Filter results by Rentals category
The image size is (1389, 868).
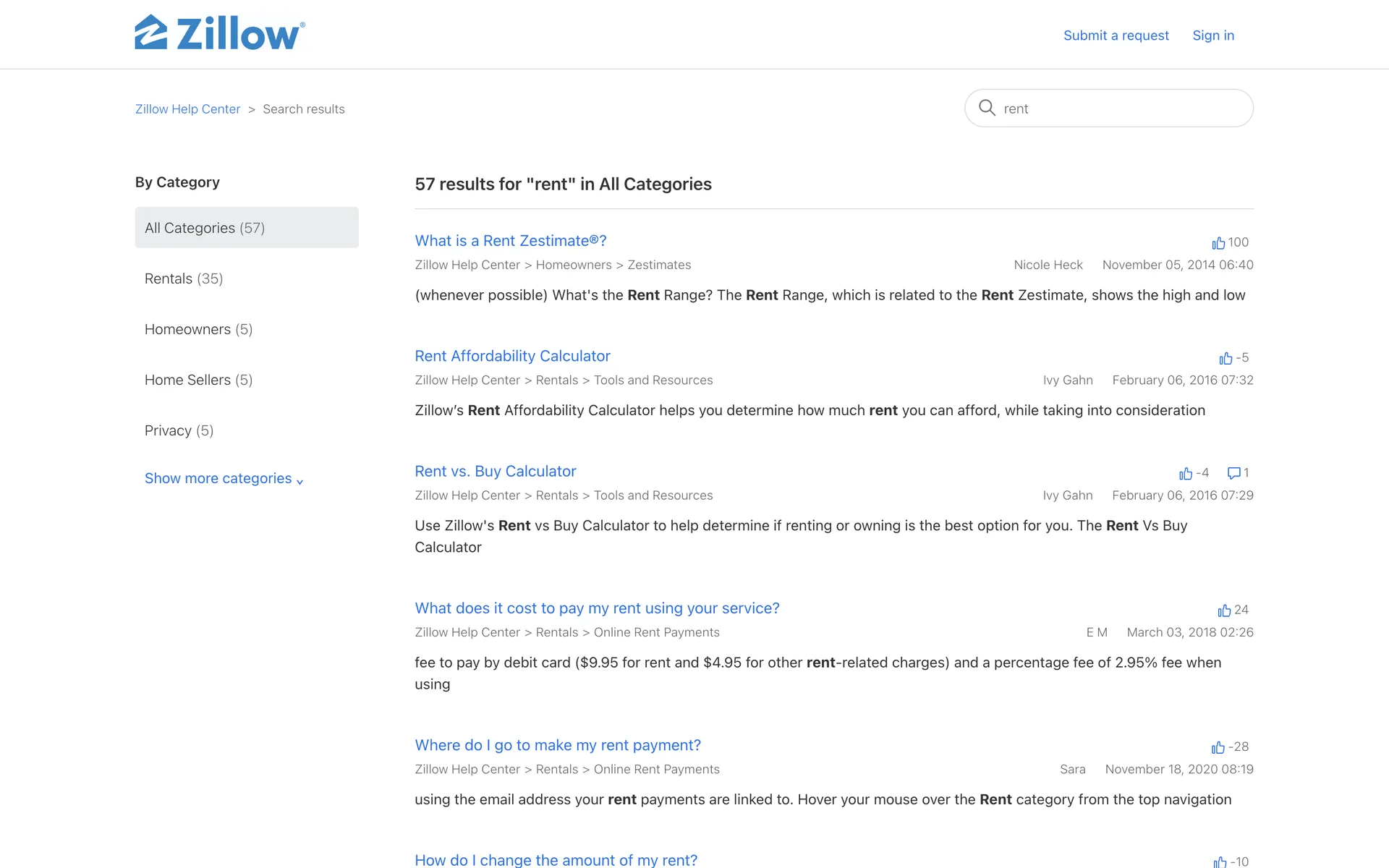(x=184, y=278)
